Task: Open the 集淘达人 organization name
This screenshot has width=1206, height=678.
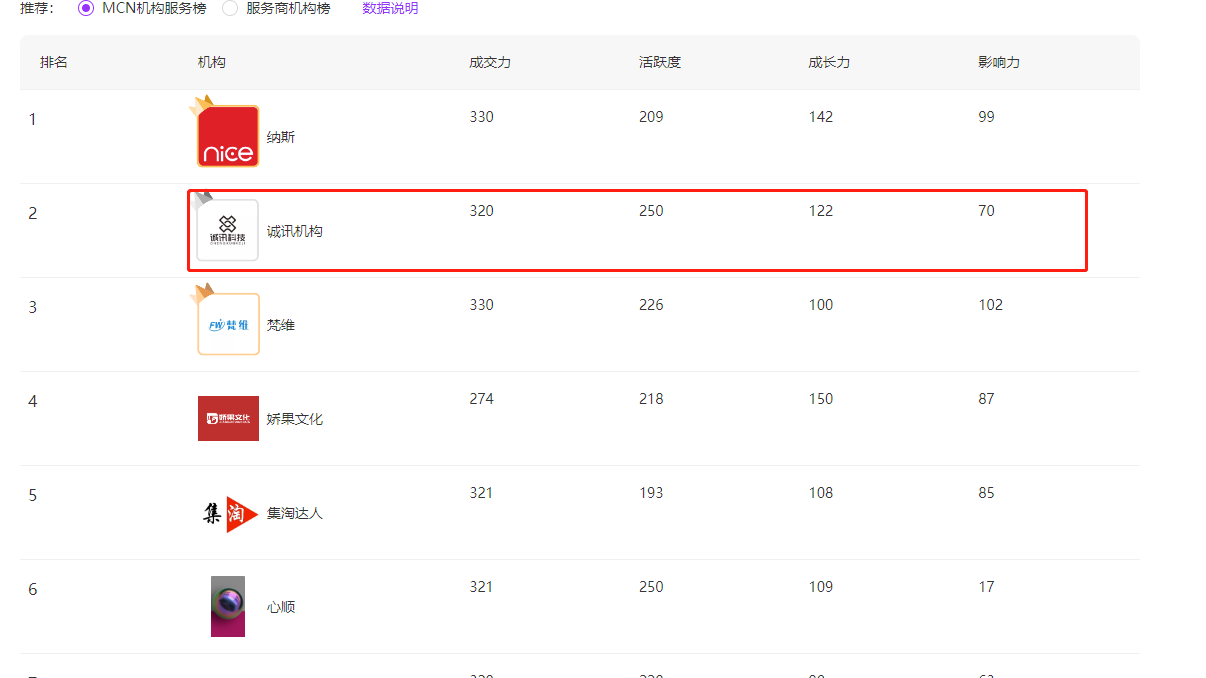Action: [x=295, y=513]
